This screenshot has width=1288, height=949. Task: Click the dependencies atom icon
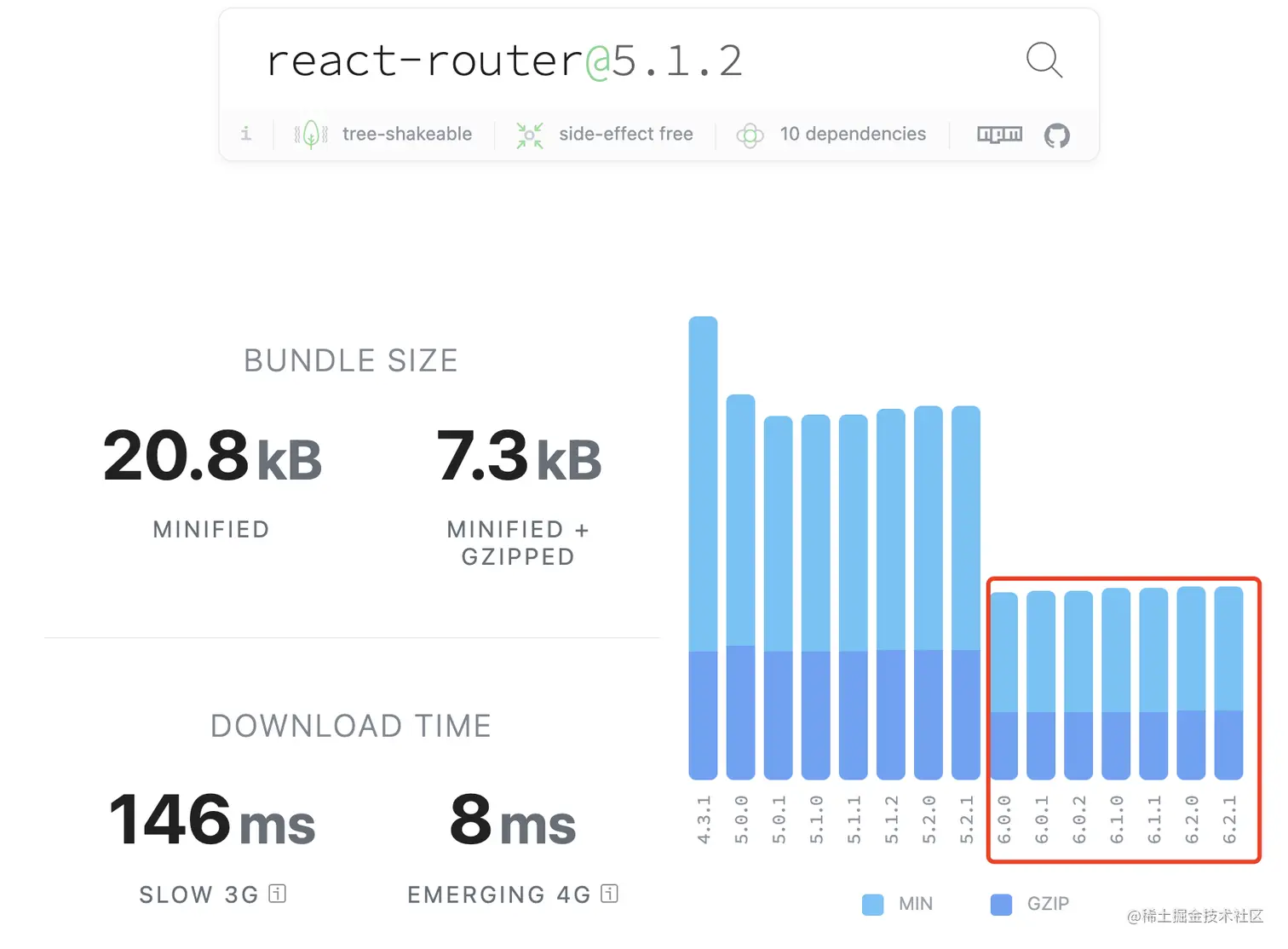pos(750,135)
